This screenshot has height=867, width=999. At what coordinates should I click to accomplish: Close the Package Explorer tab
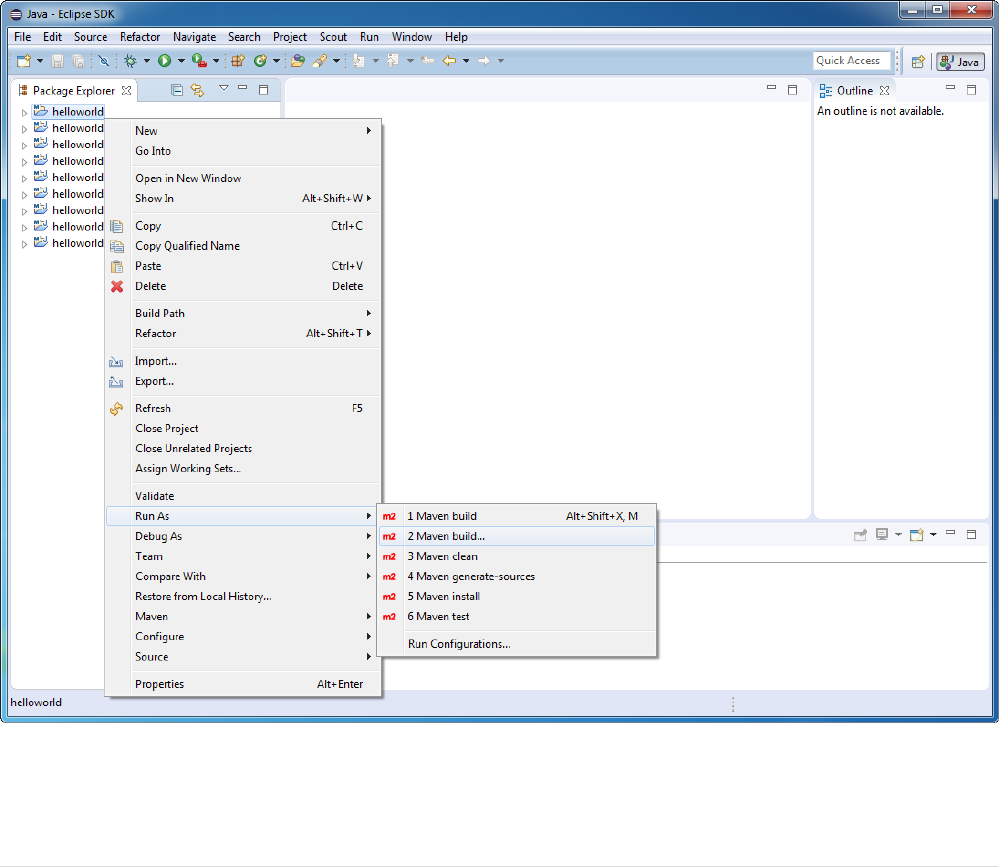tap(127, 90)
